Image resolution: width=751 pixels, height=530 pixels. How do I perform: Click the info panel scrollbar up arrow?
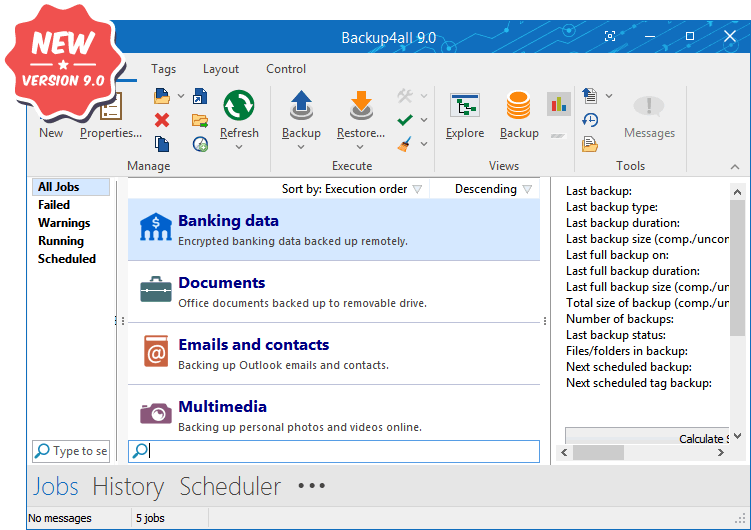(738, 192)
